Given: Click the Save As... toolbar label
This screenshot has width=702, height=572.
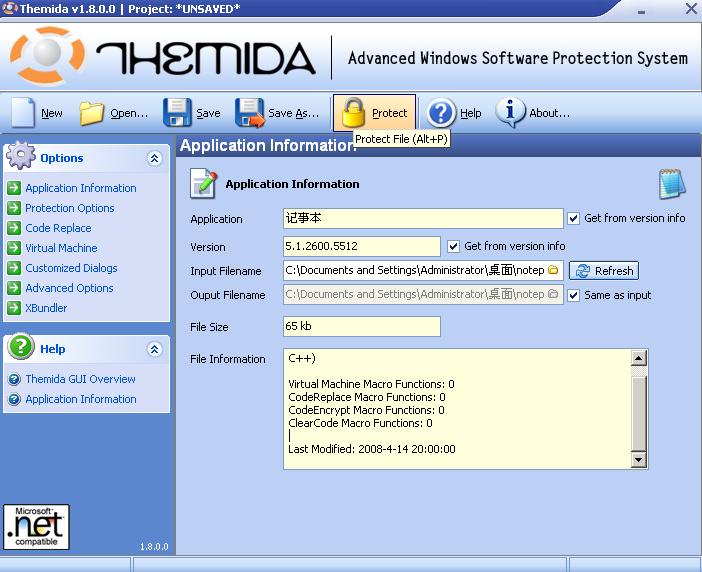Looking at the screenshot, I should click(x=294, y=113).
